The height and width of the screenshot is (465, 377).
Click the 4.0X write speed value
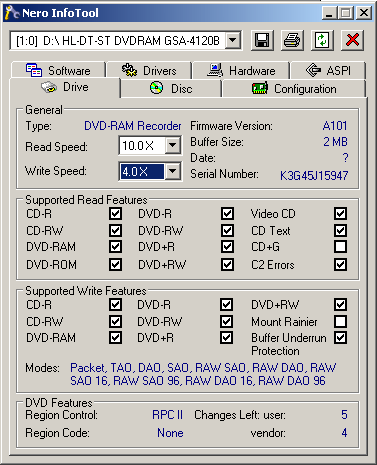tap(142, 171)
